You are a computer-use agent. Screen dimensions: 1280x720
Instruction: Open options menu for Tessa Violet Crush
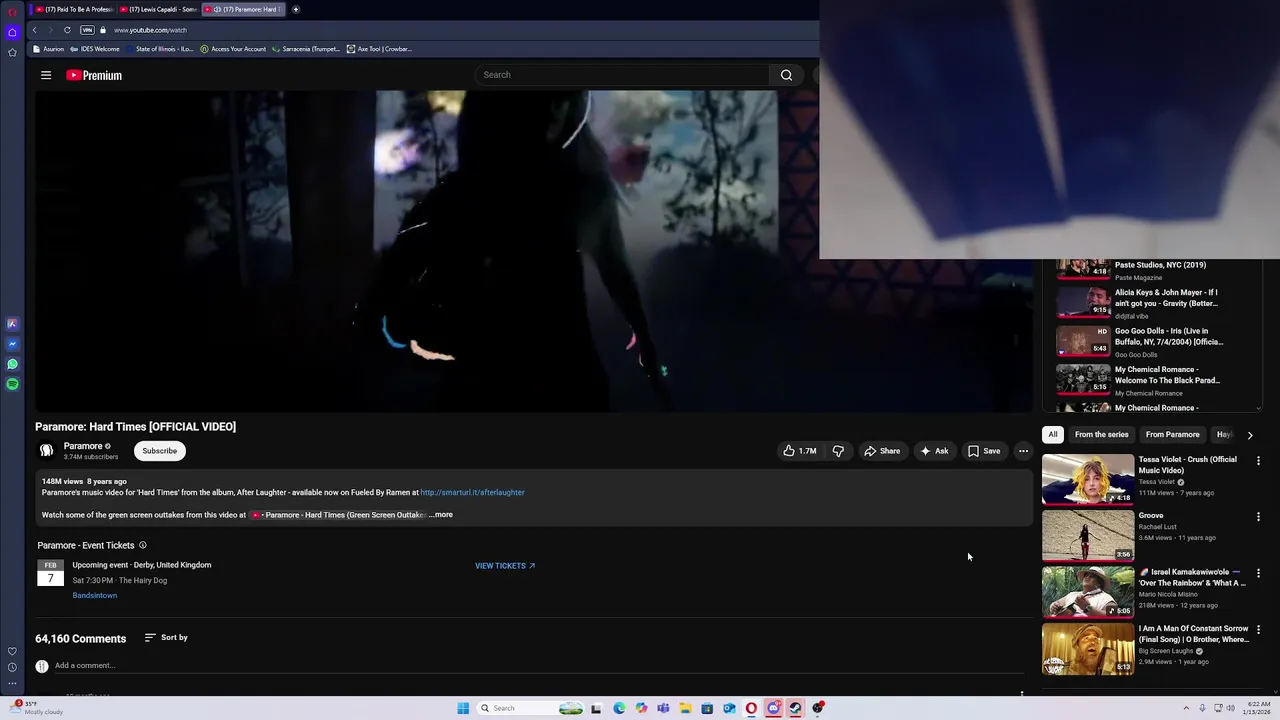[x=1258, y=461]
